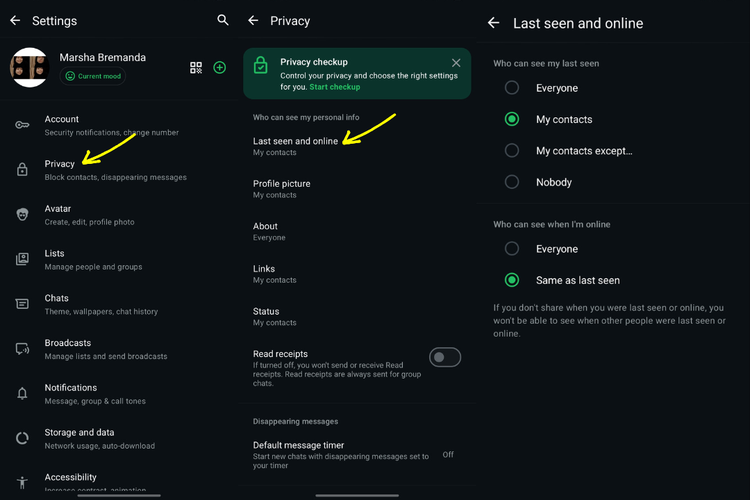Select Nobody for last seen
The image size is (750, 500).
(x=512, y=182)
